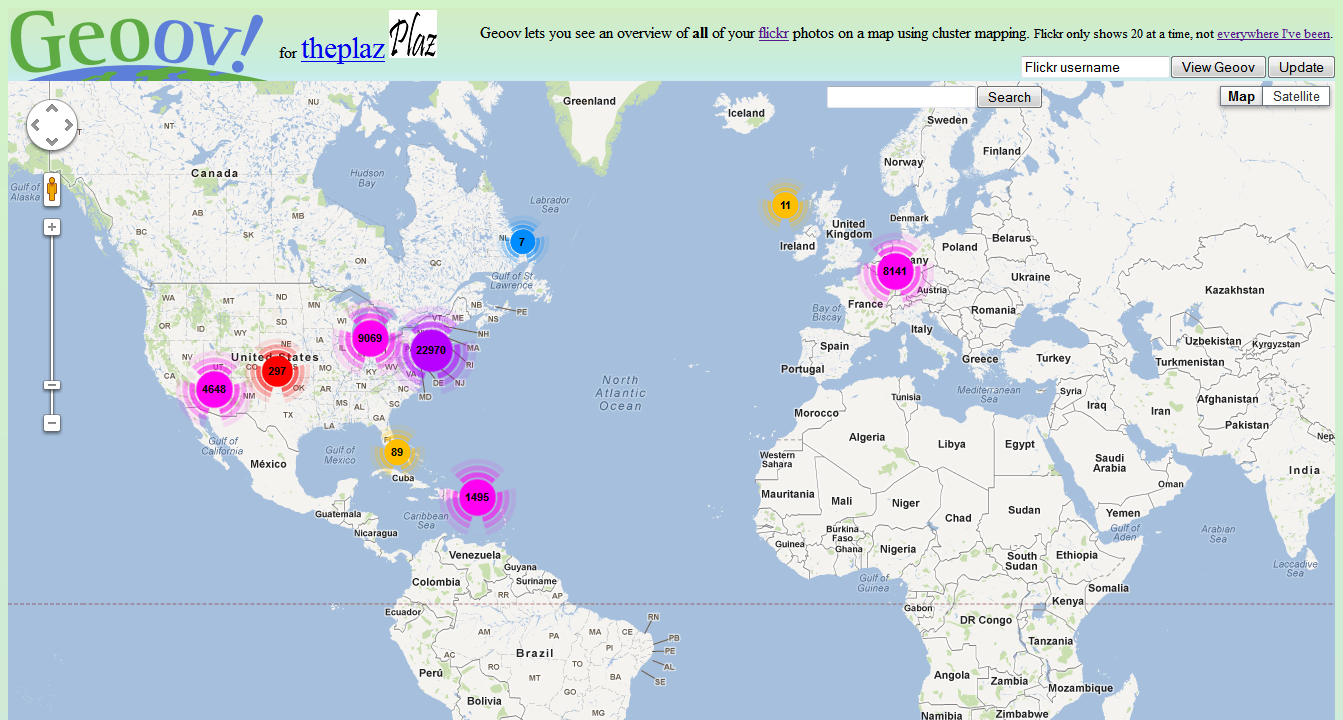
Task: Open the 1495 cluster in the Caribbean
Action: (x=477, y=497)
